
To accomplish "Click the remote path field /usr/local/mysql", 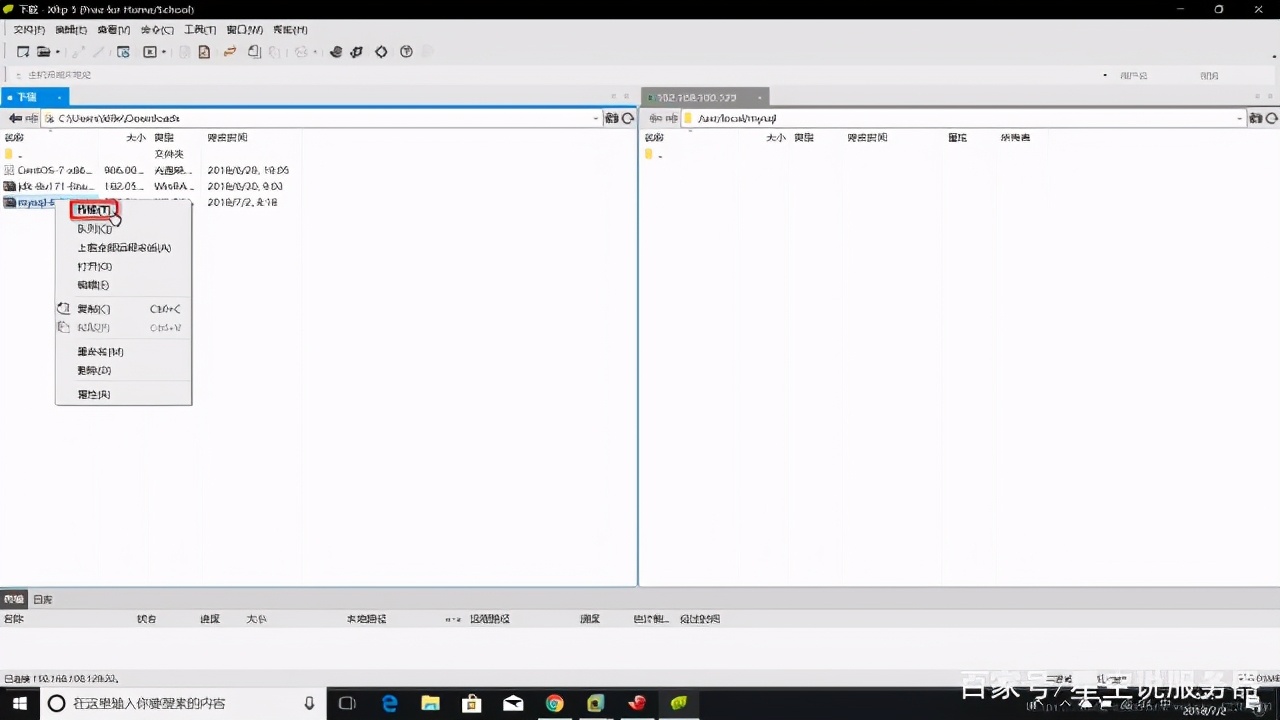I will [963, 118].
